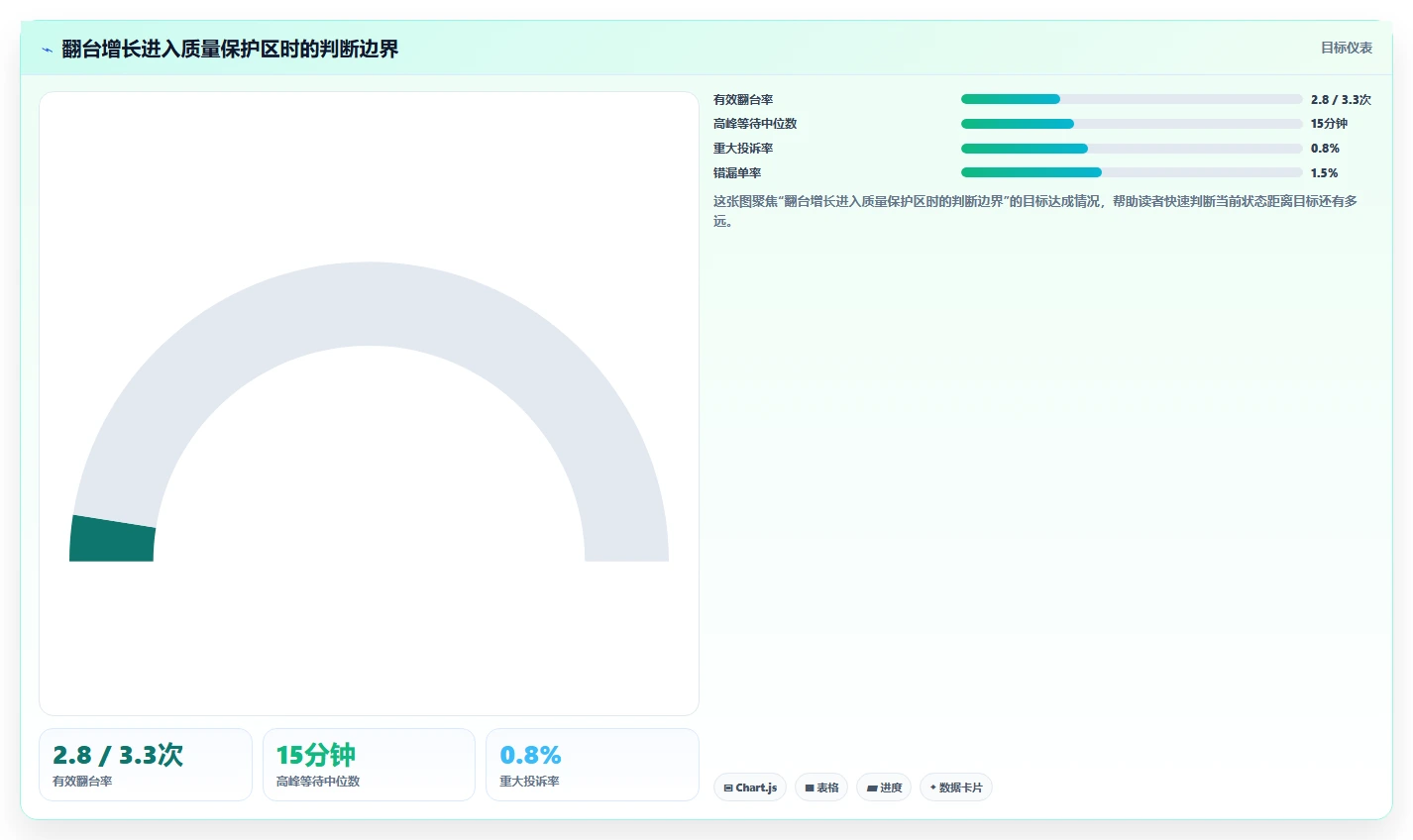Select the 错漏单率 row label
Viewport: 1413px width, 840px height.
point(737,173)
